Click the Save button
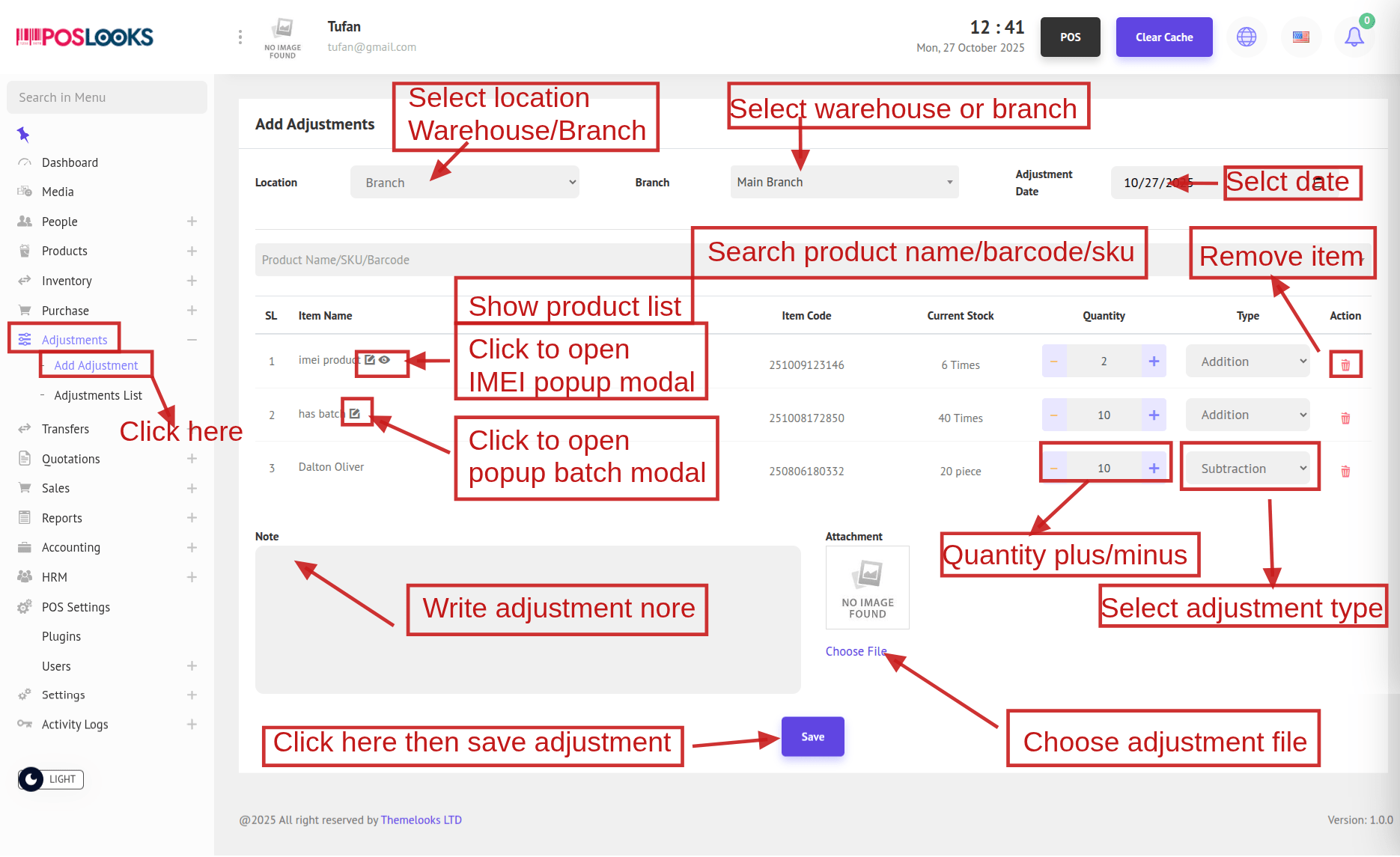The width and height of the screenshot is (1400, 857). pyautogui.click(x=812, y=736)
